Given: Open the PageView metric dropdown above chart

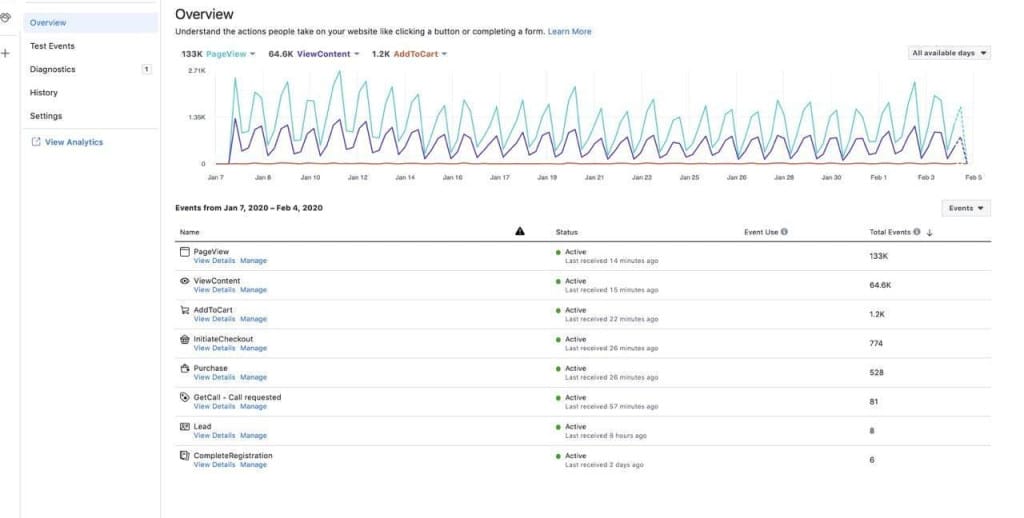Looking at the screenshot, I should click(x=252, y=54).
